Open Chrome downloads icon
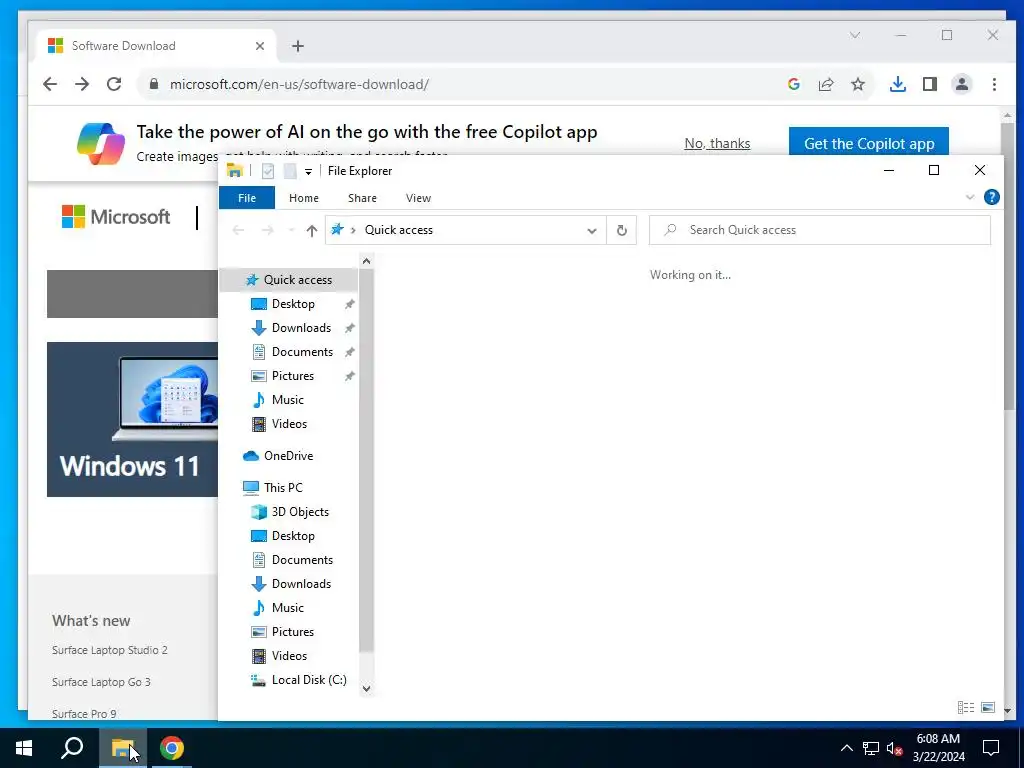The height and width of the screenshot is (768, 1024). pyautogui.click(x=898, y=84)
